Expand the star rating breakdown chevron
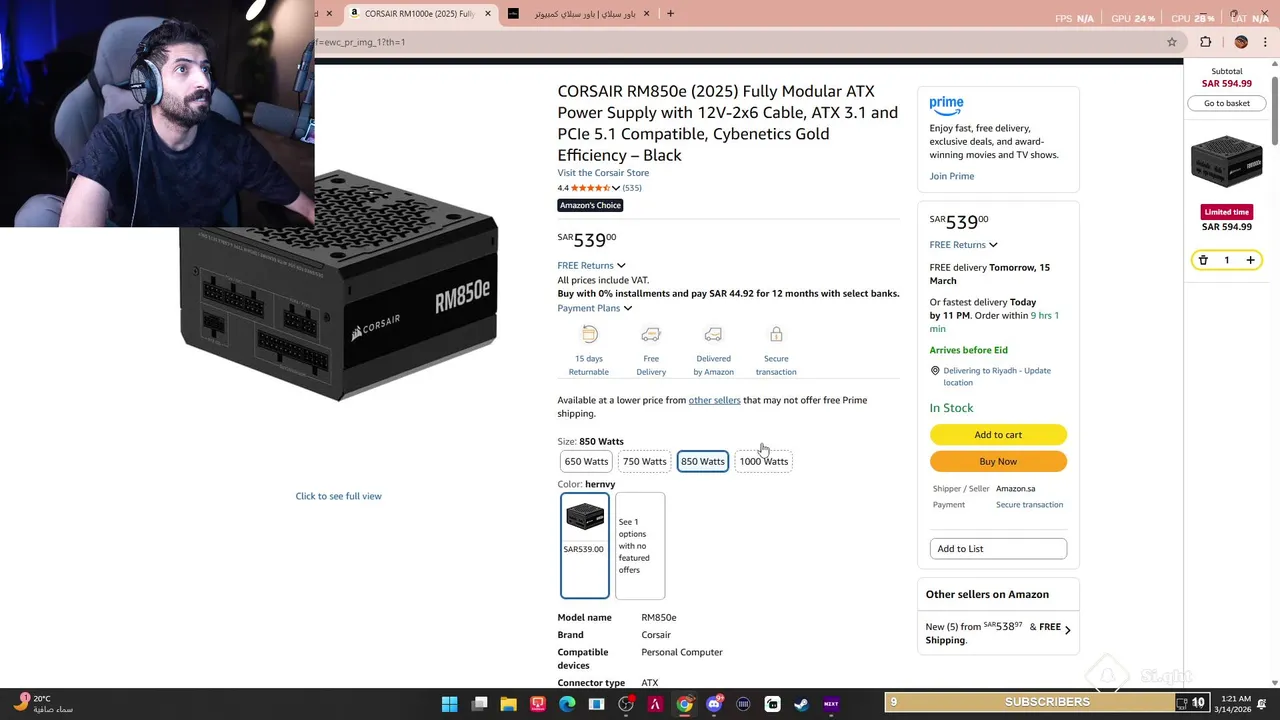 [x=616, y=188]
